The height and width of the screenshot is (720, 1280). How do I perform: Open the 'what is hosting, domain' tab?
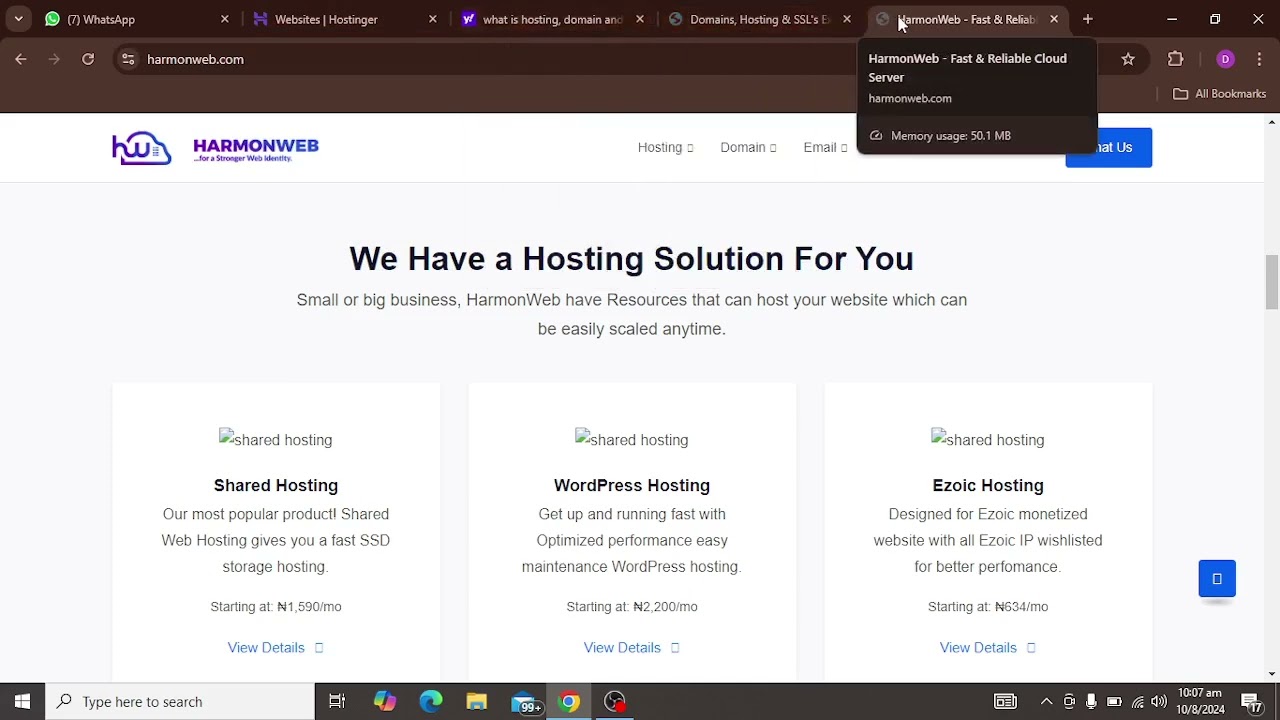[553, 19]
